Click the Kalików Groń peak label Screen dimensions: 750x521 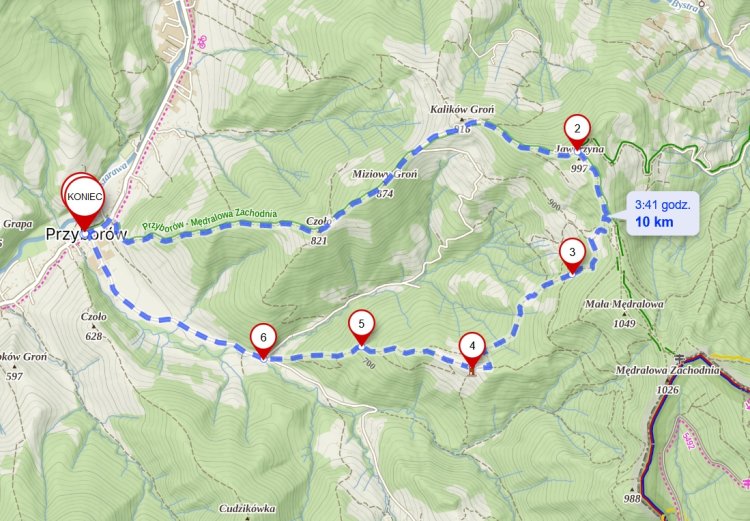click(462, 110)
